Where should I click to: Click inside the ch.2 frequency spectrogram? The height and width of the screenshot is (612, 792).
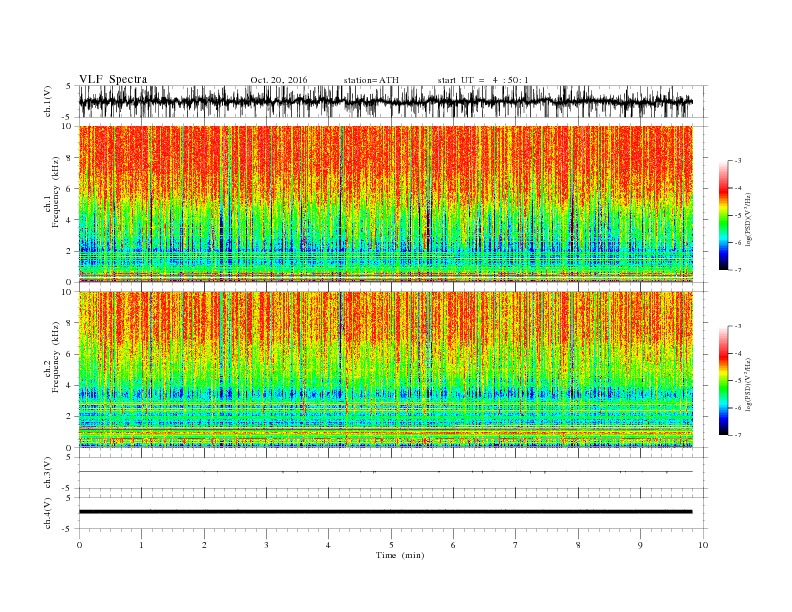[x=386, y=370]
